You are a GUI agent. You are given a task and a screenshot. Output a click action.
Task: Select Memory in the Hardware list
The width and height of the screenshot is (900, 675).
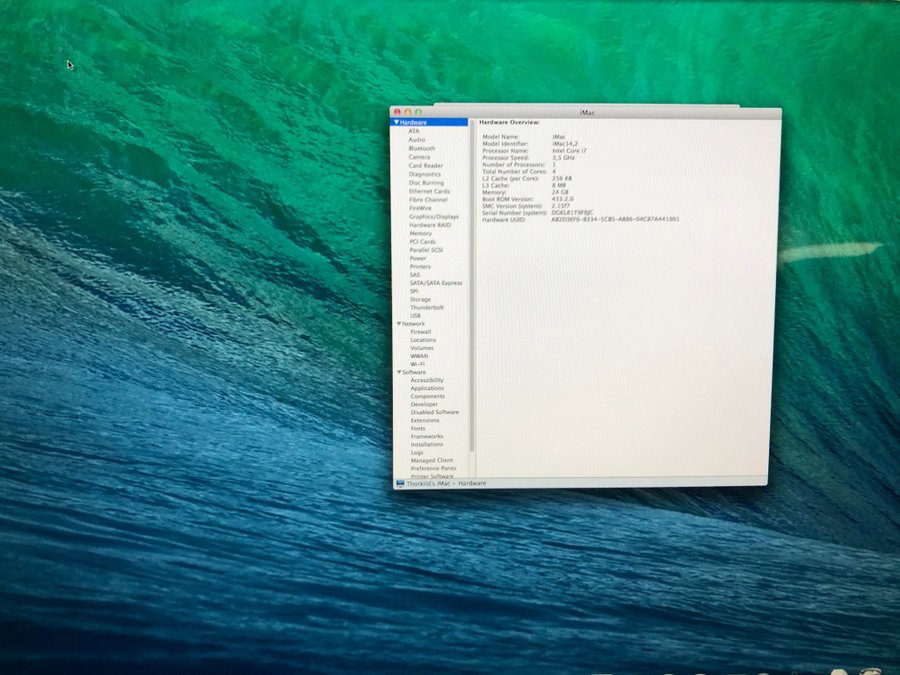420,234
